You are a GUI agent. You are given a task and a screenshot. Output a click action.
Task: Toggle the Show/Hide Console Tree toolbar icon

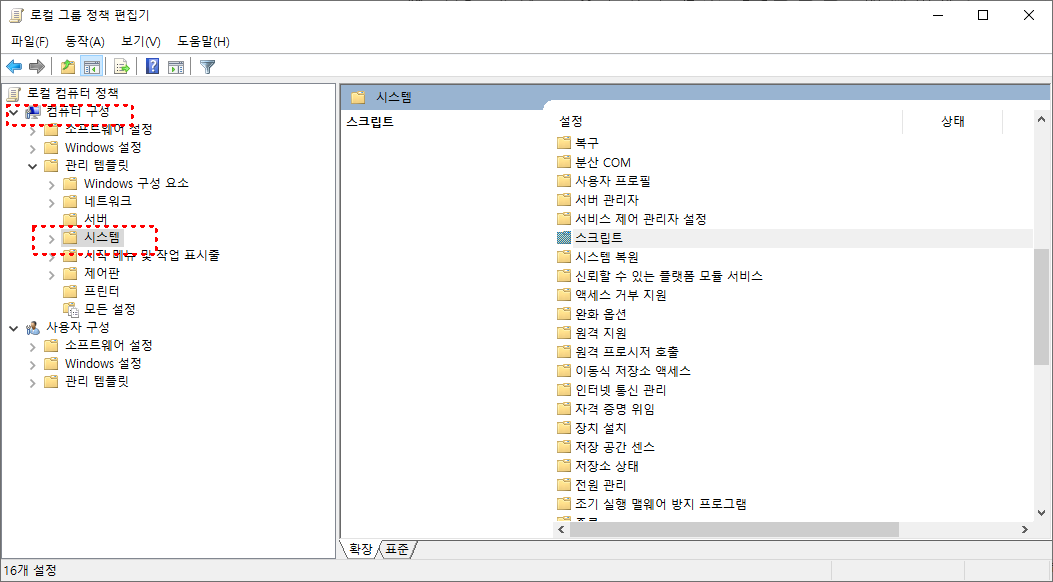tap(92, 67)
